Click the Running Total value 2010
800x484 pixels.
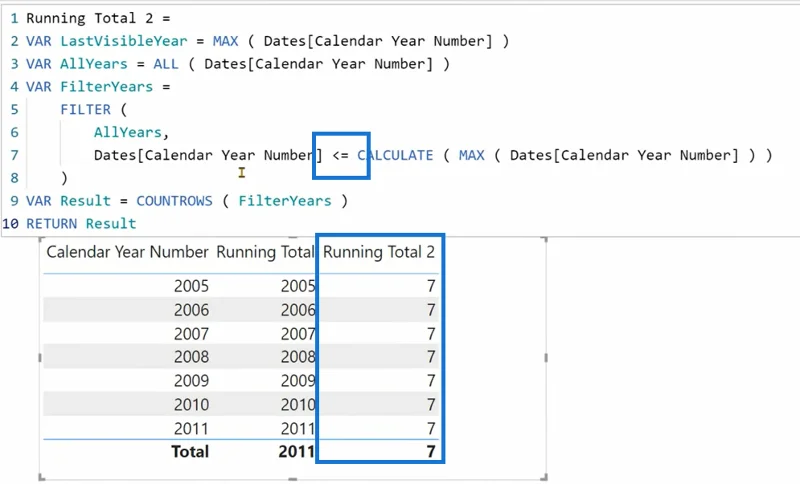(298, 404)
